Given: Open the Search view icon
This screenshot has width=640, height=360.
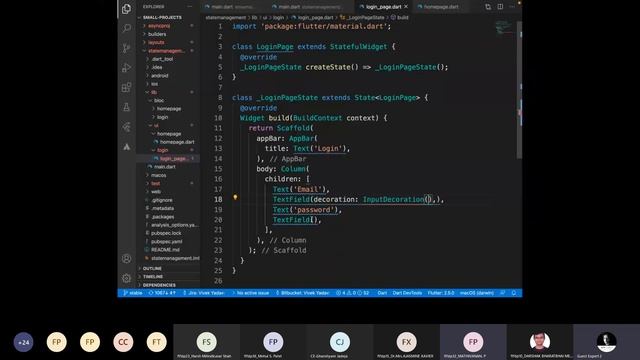Looking at the screenshot, I should coord(127,28).
